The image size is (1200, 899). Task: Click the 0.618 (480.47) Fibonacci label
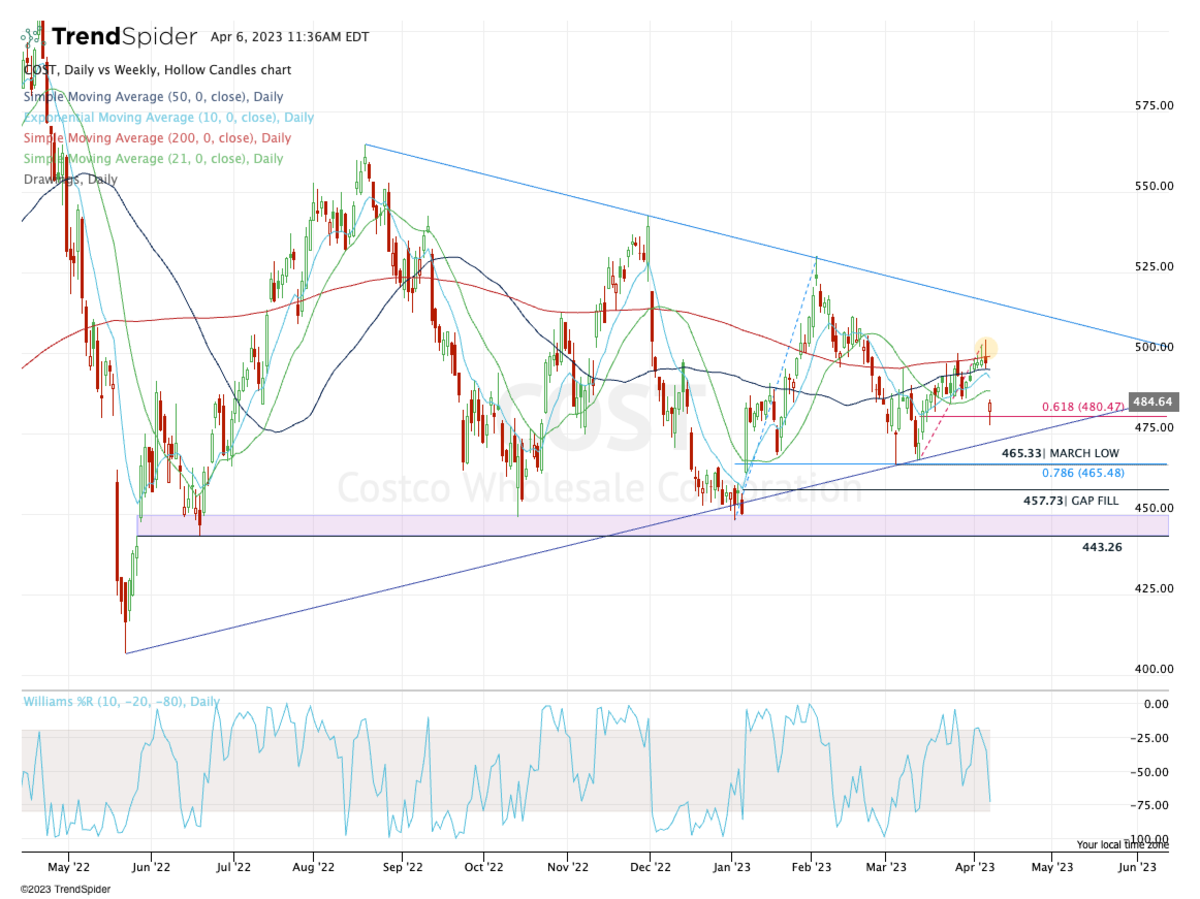point(1083,407)
